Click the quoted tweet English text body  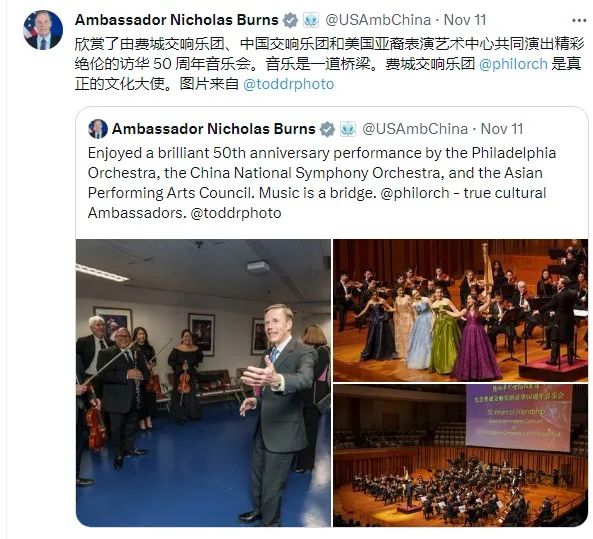(322, 183)
